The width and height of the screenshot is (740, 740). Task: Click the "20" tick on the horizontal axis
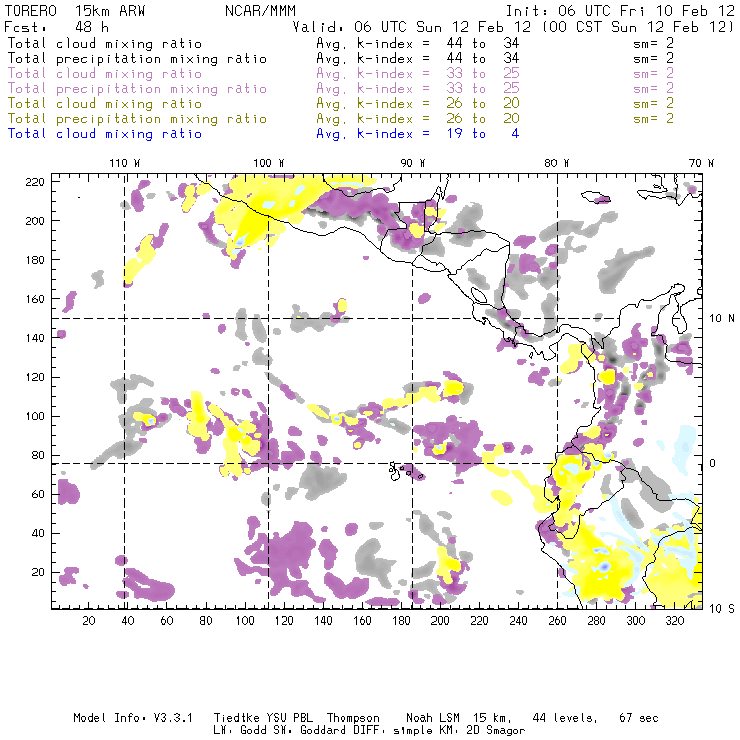[89, 621]
